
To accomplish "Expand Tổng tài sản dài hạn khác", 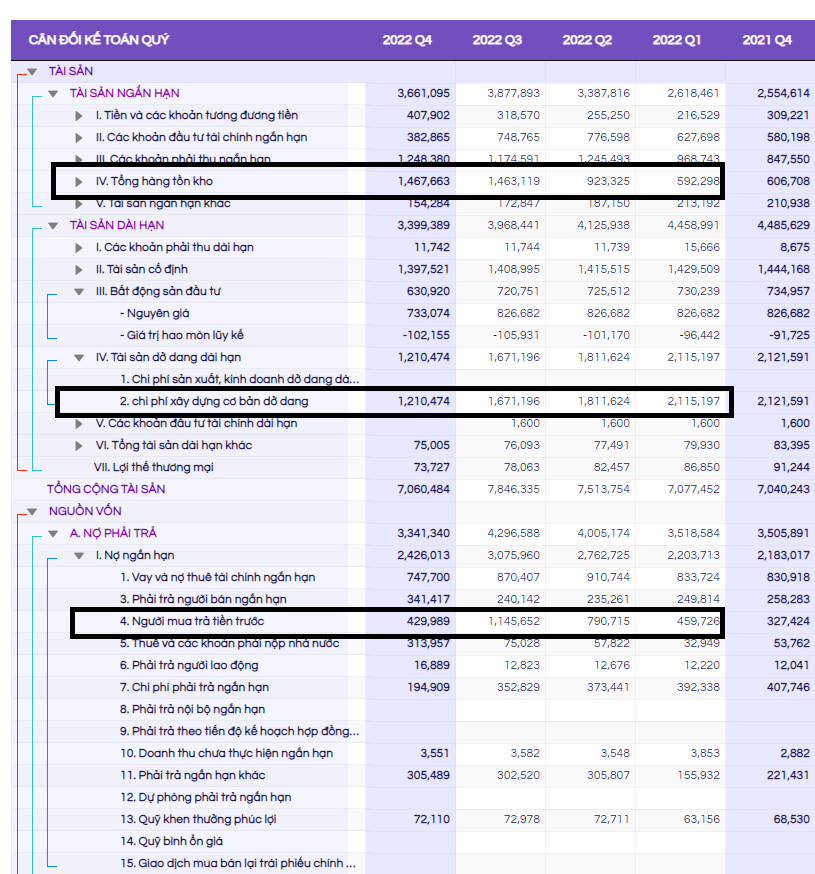I will (79, 446).
